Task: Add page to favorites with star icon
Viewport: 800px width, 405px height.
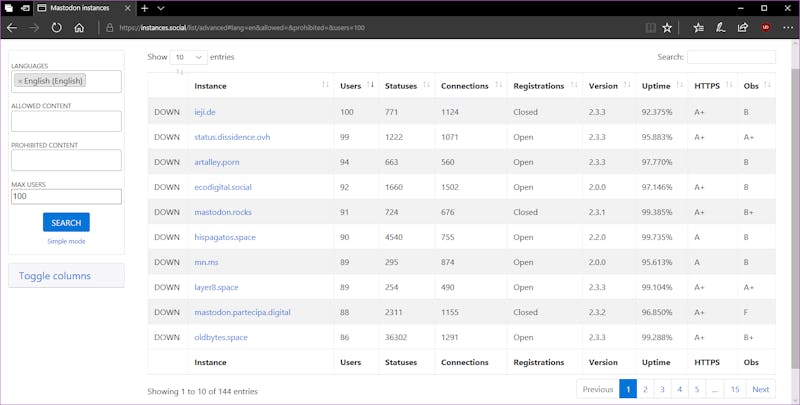Action: click(667, 27)
